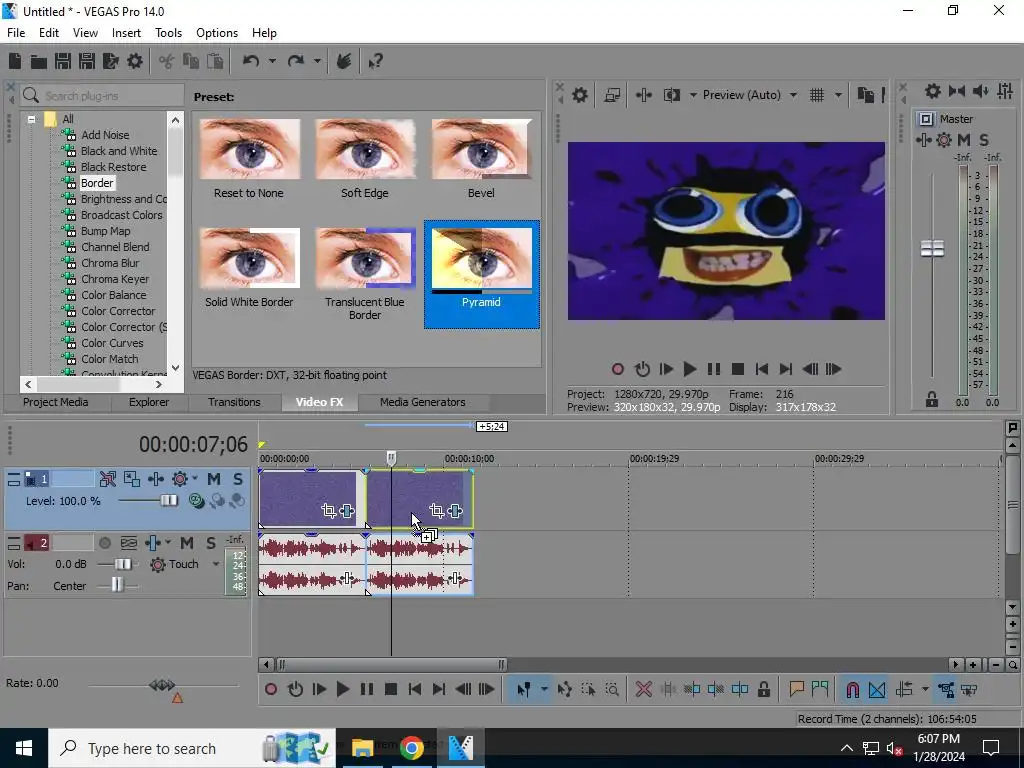Select the Normal Edit tool icon

pyautogui.click(x=523, y=689)
